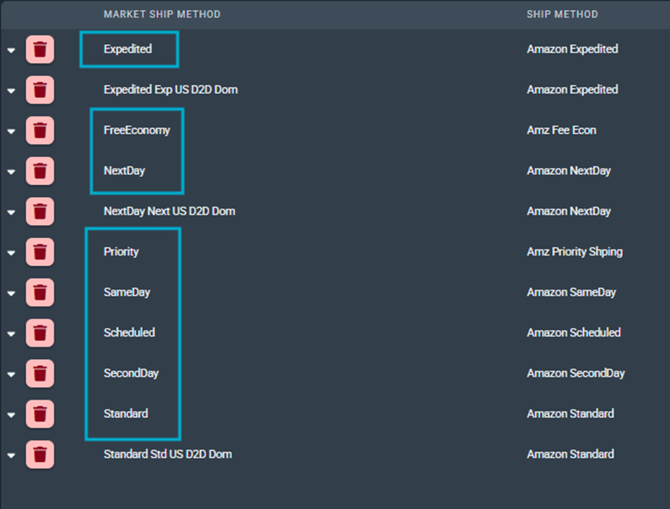Open dropdown arrow for FreeEconomy row

pyautogui.click(x=11, y=132)
